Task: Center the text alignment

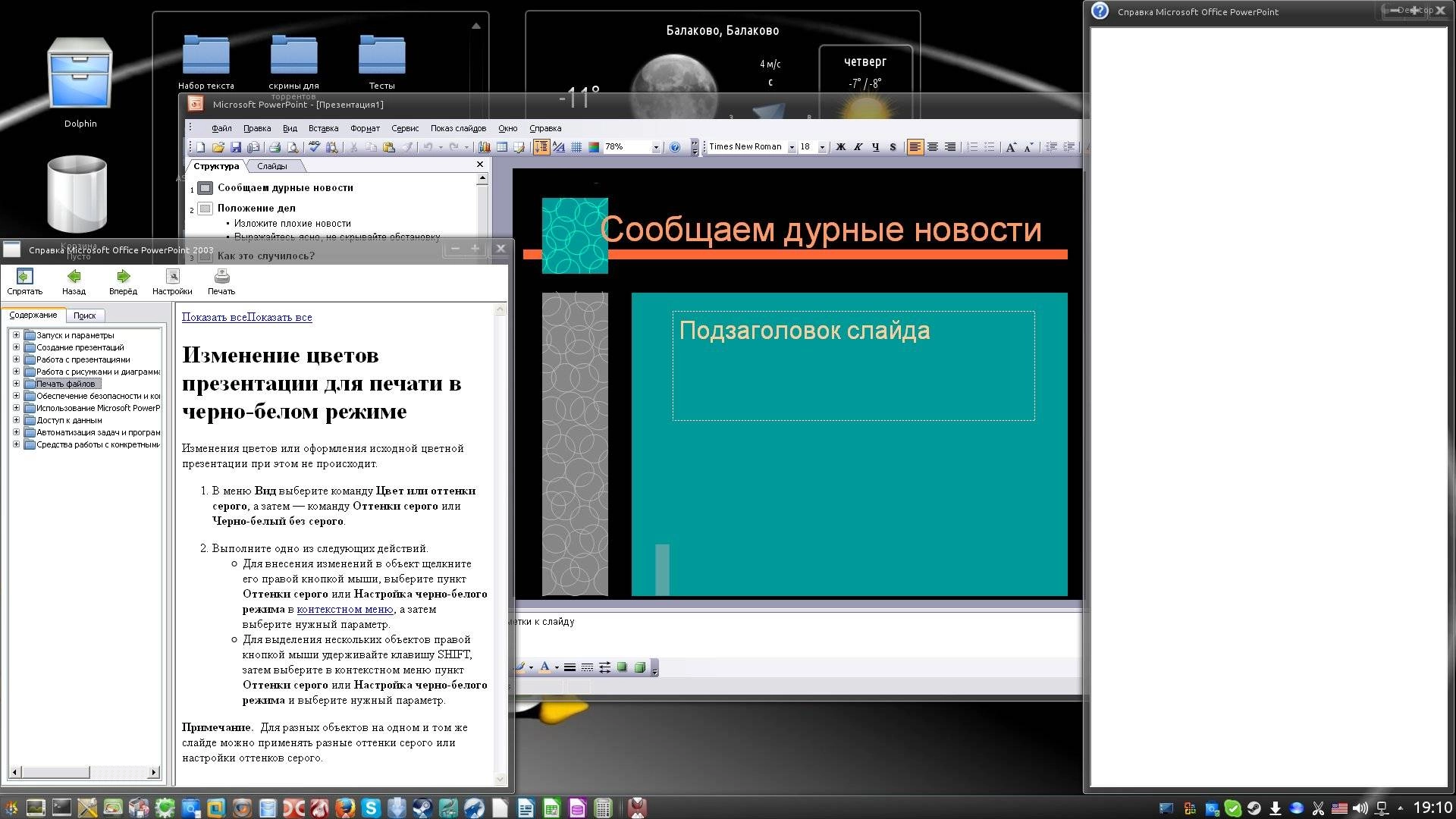Action: pyautogui.click(x=933, y=147)
